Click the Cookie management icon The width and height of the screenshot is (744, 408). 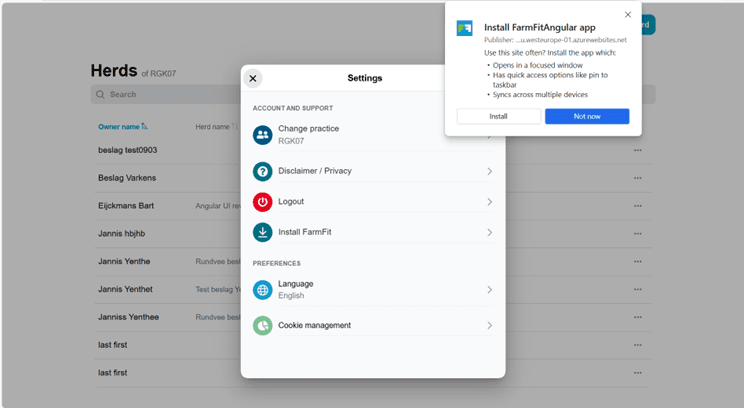click(x=262, y=325)
